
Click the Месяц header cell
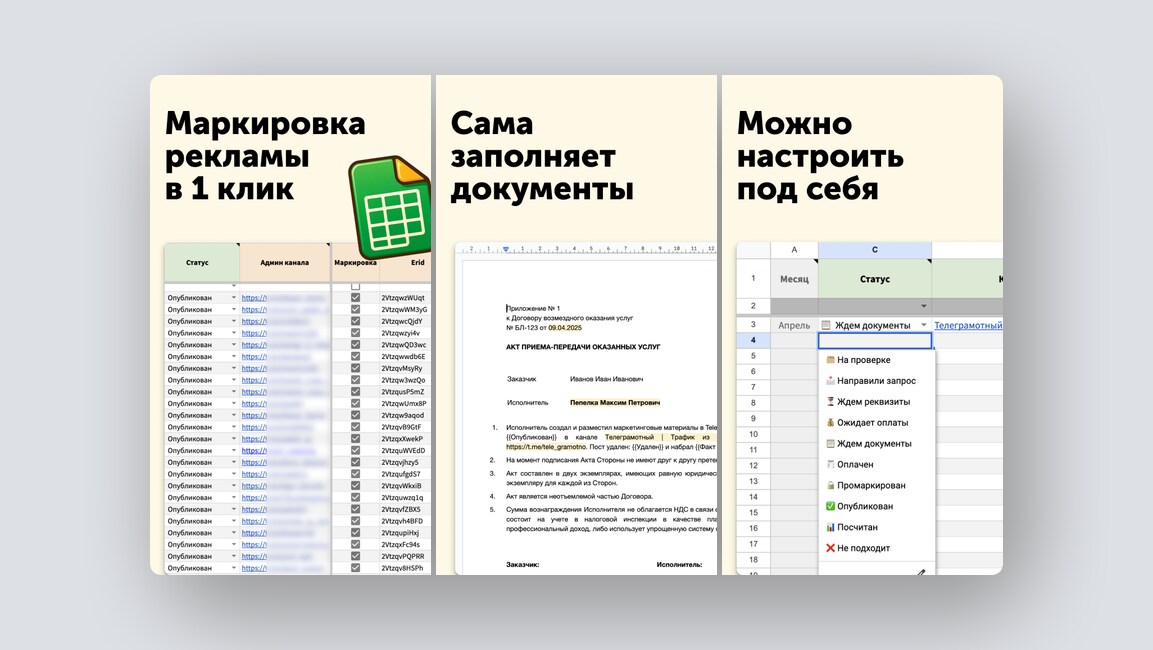[794, 279]
